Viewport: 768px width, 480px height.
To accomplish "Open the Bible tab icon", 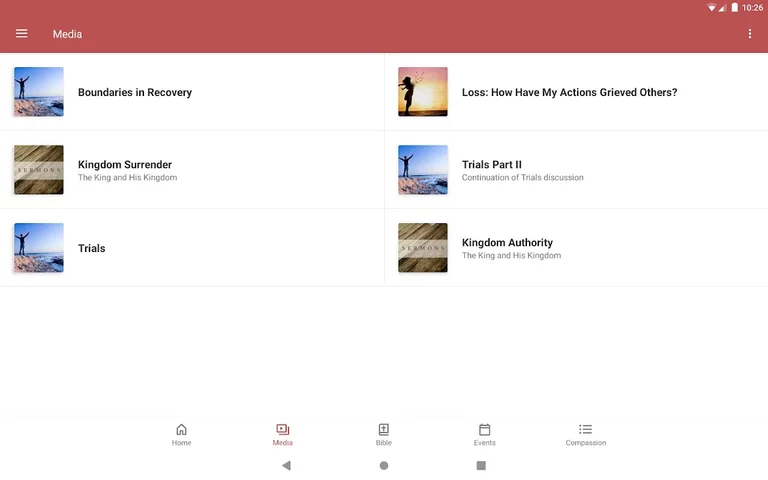I will coord(383,429).
